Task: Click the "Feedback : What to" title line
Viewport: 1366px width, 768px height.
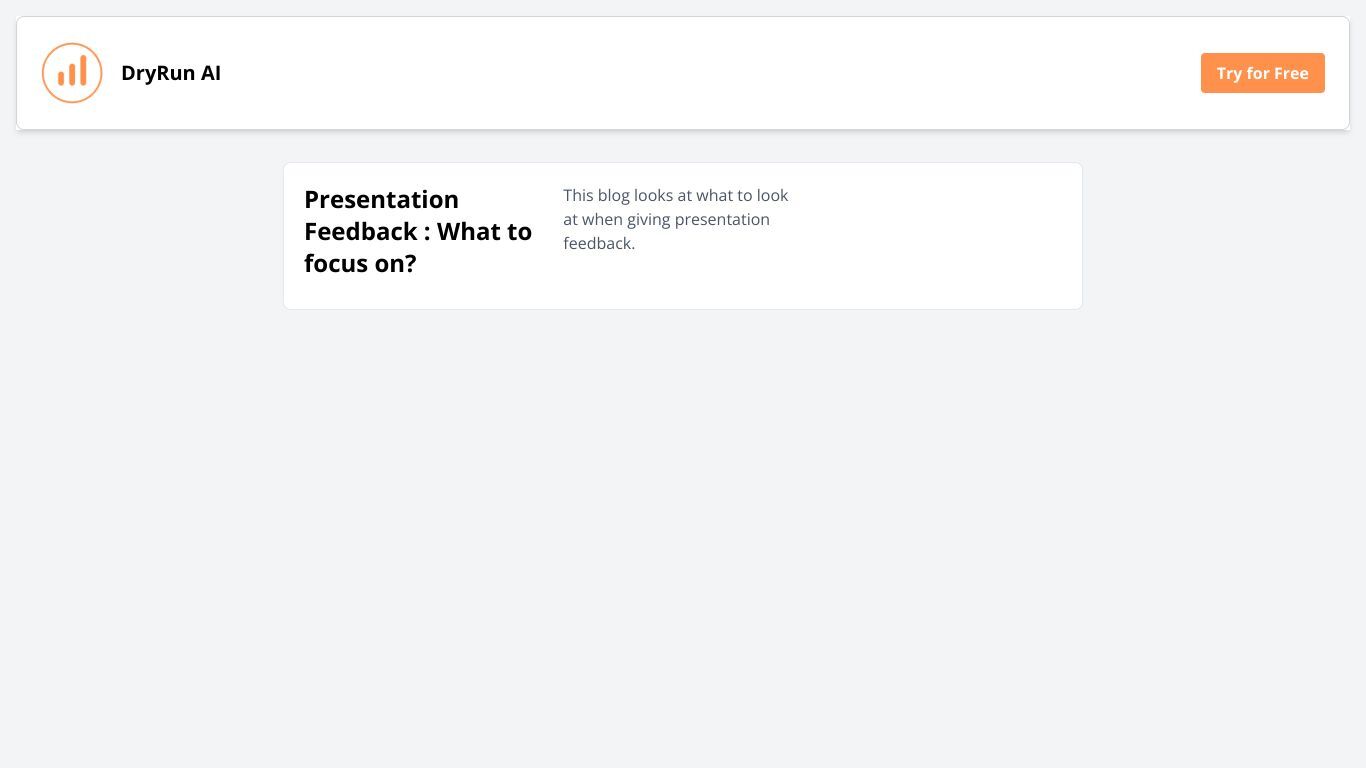Action: coord(418,231)
